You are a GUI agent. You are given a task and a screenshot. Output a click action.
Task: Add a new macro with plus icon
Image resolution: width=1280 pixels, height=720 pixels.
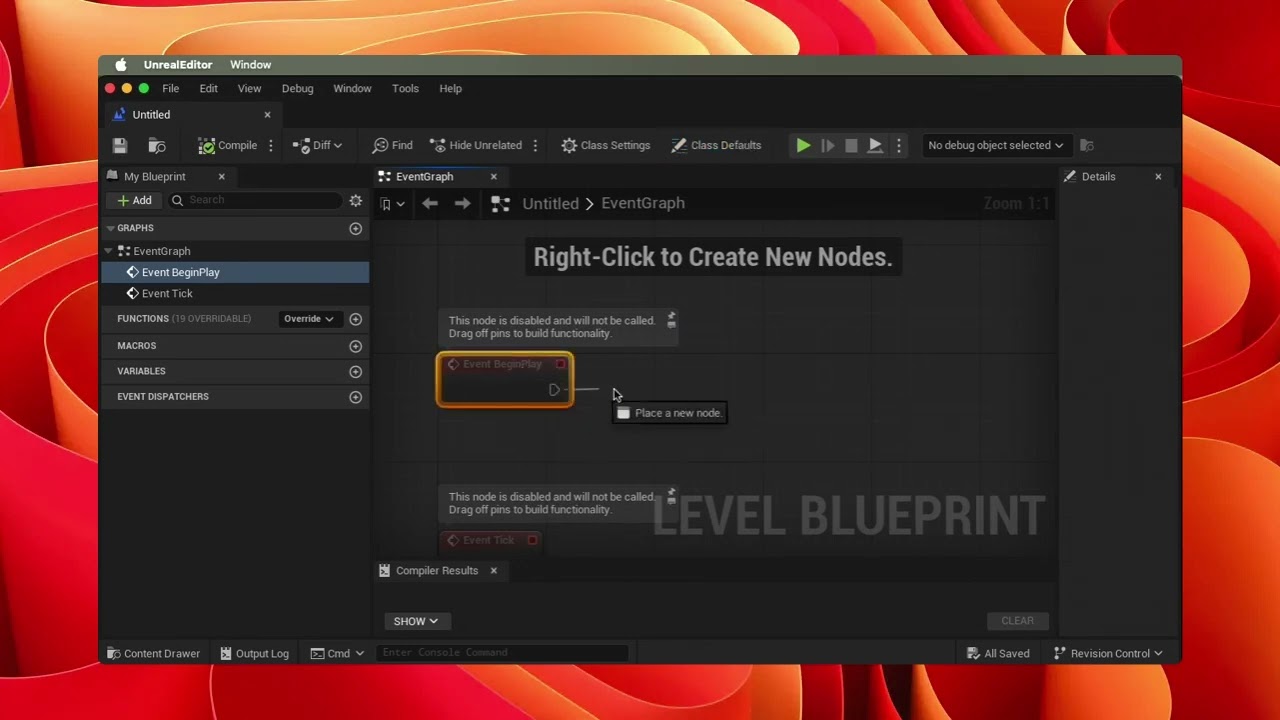pos(355,346)
